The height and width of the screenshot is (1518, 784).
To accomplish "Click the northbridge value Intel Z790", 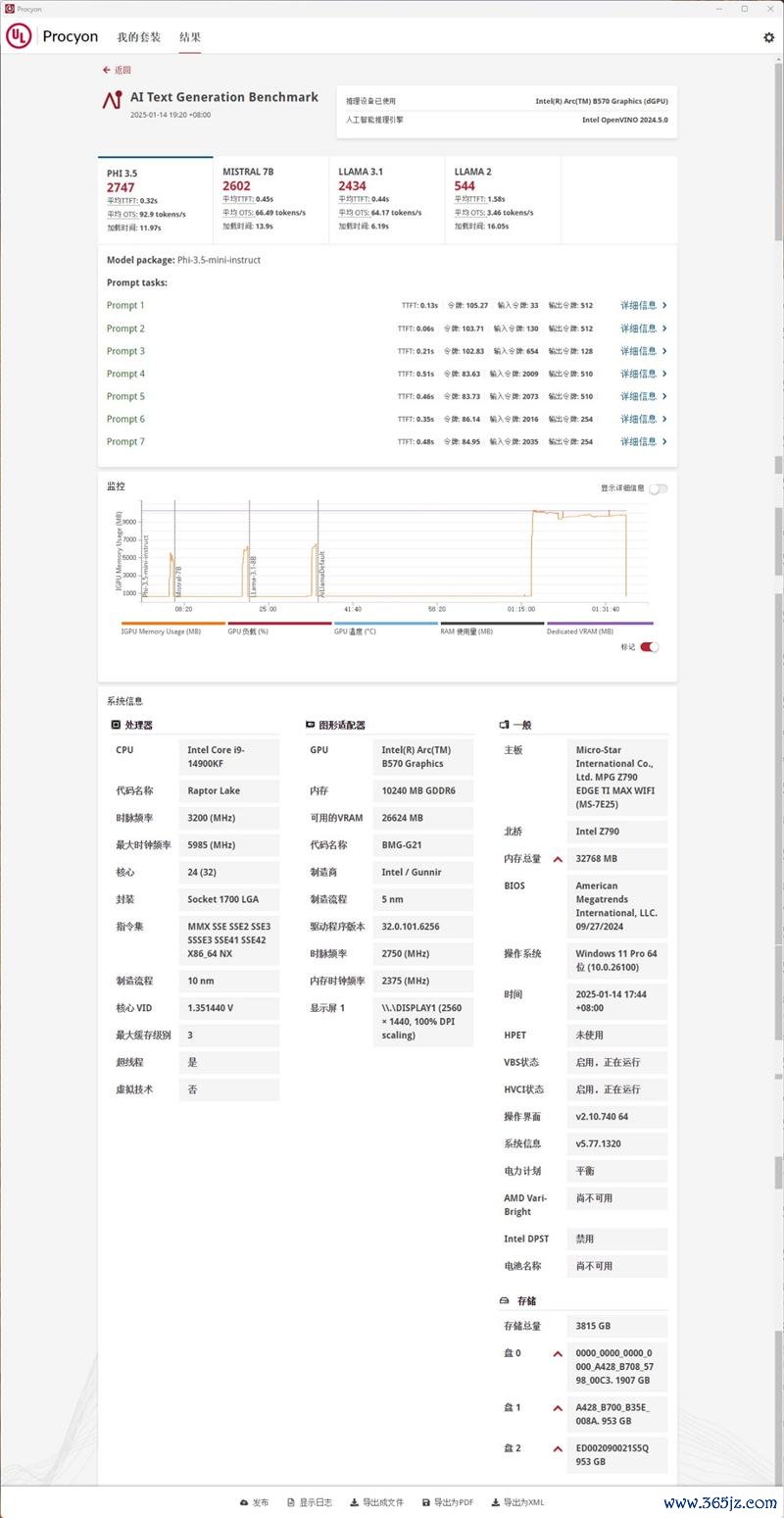I will (x=617, y=832).
